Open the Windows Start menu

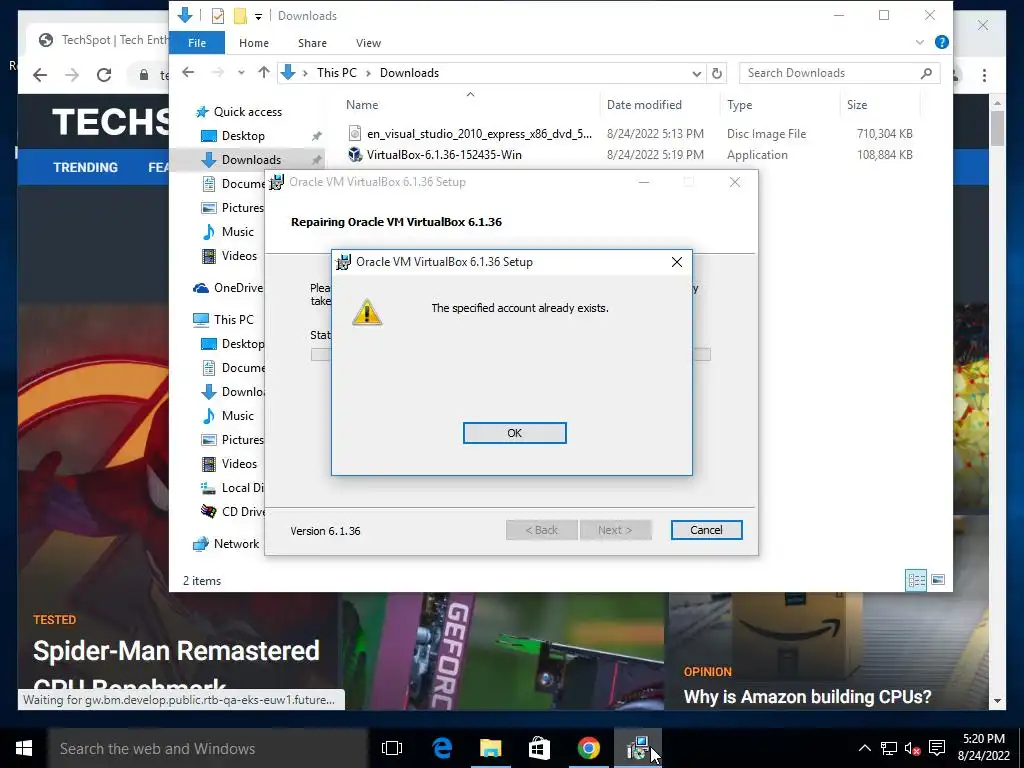(x=24, y=748)
